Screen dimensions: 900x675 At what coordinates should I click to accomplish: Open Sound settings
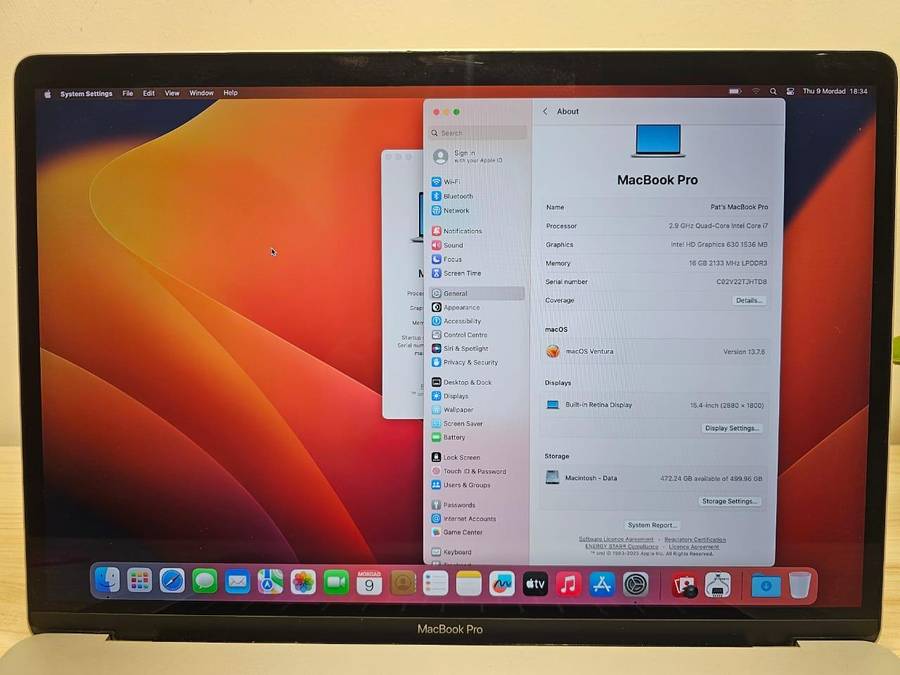click(458, 244)
